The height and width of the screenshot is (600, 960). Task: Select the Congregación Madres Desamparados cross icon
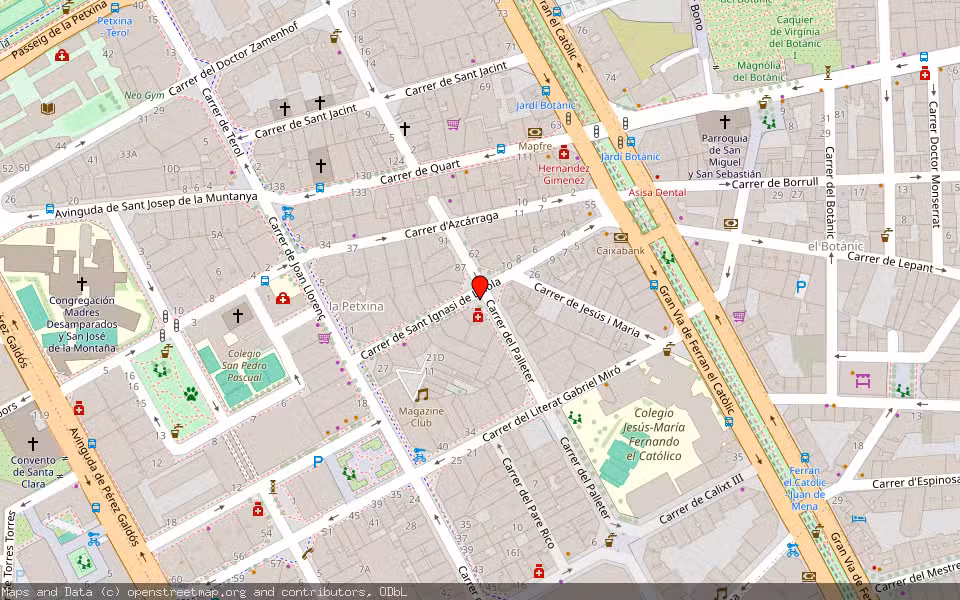pos(81,283)
